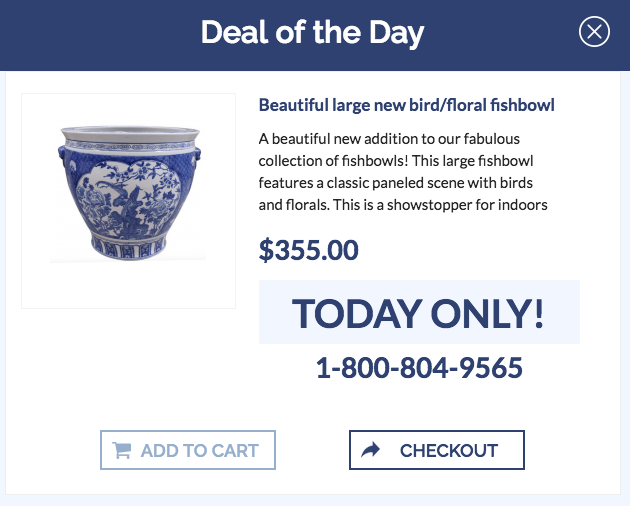Image resolution: width=630 pixels, height=506 pixels.
Task: Click the shopping cart icon
Action: coord(122,450)
